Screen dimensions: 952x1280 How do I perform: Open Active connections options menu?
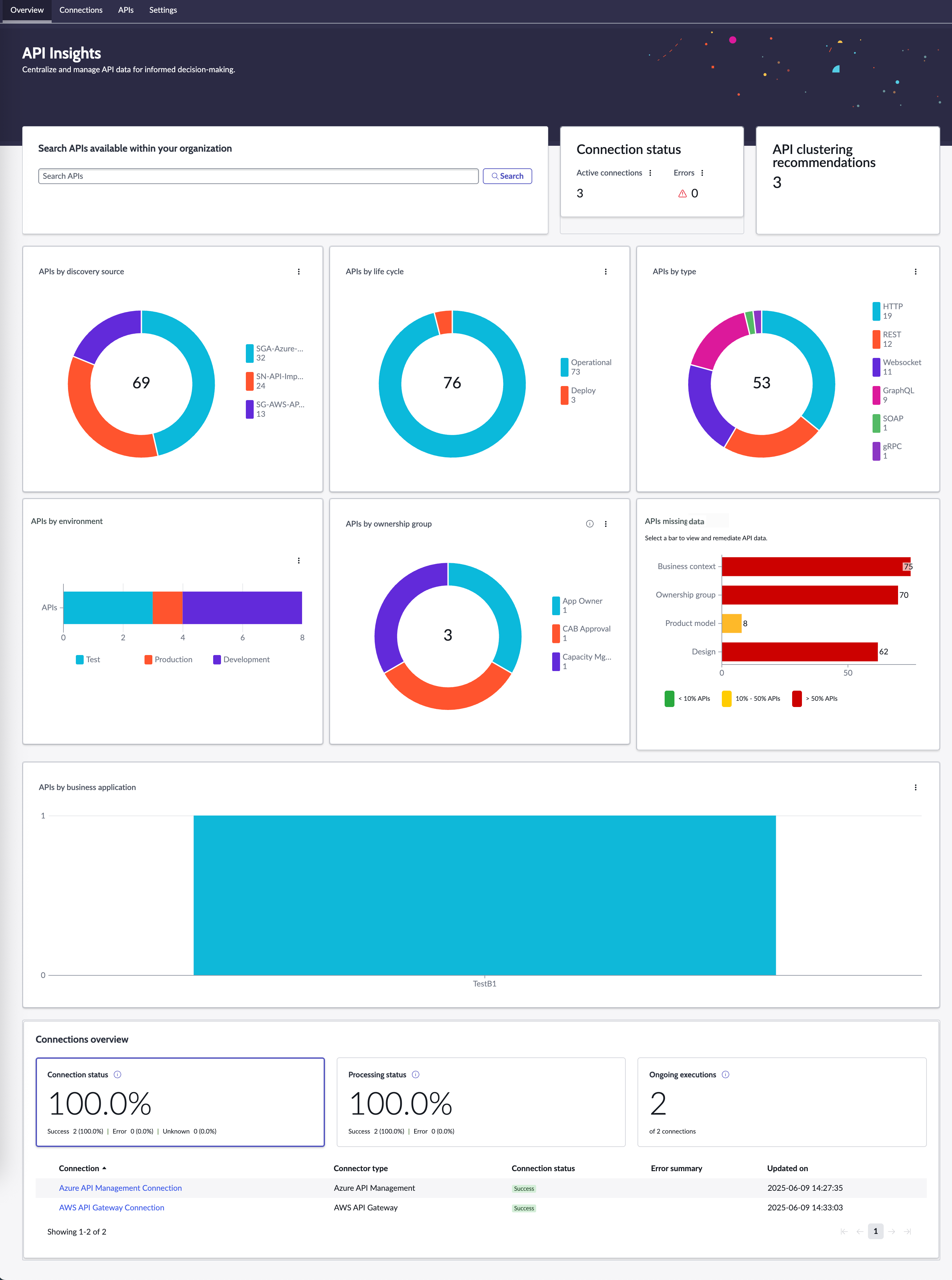pyautogui.click(x=650, y=173)
